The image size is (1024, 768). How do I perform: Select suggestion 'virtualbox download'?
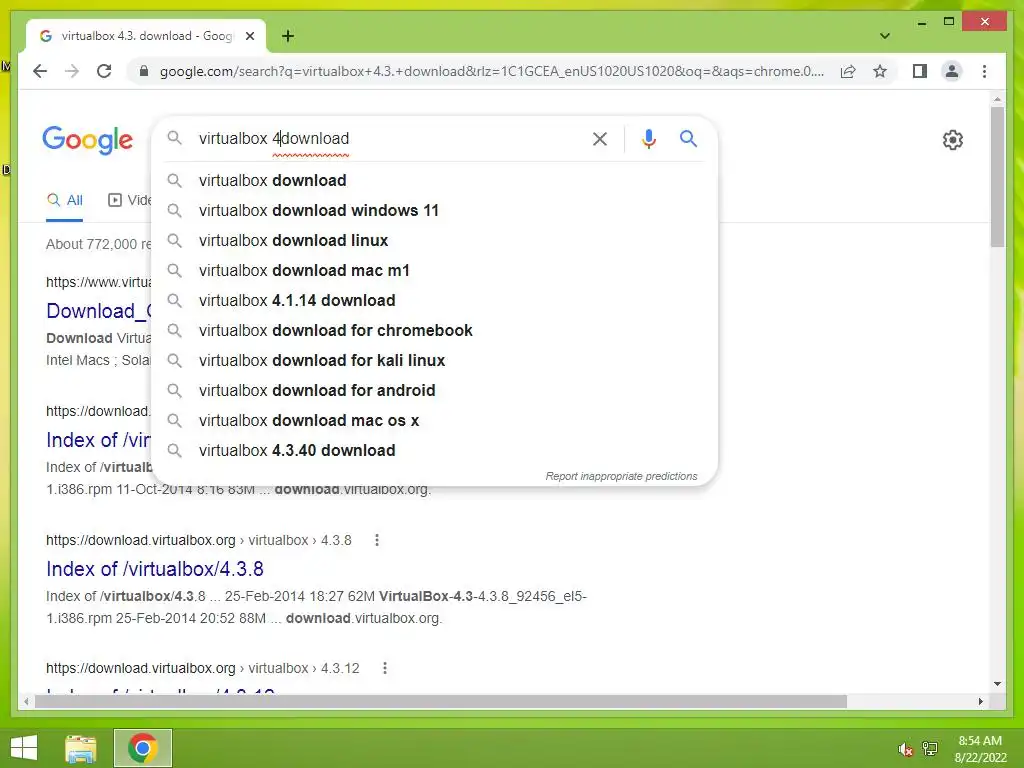coord(434,180)
